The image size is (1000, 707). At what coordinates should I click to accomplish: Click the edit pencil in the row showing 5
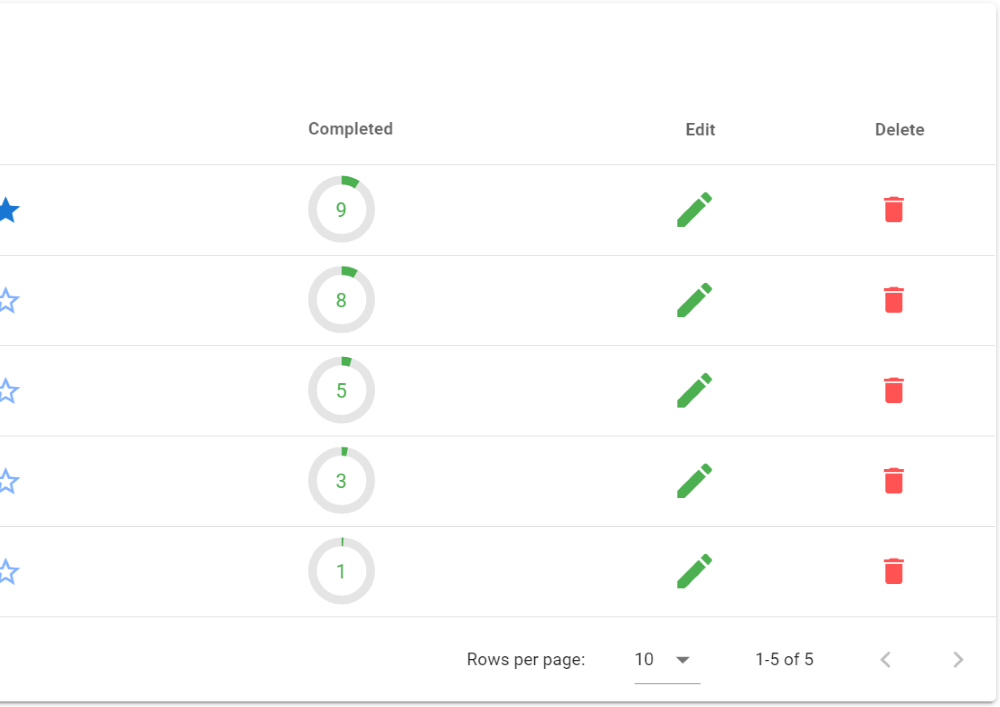(x=694, y=391)
